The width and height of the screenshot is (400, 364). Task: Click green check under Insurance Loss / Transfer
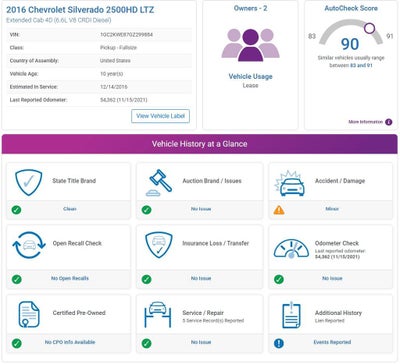click(x=146, y=279)
